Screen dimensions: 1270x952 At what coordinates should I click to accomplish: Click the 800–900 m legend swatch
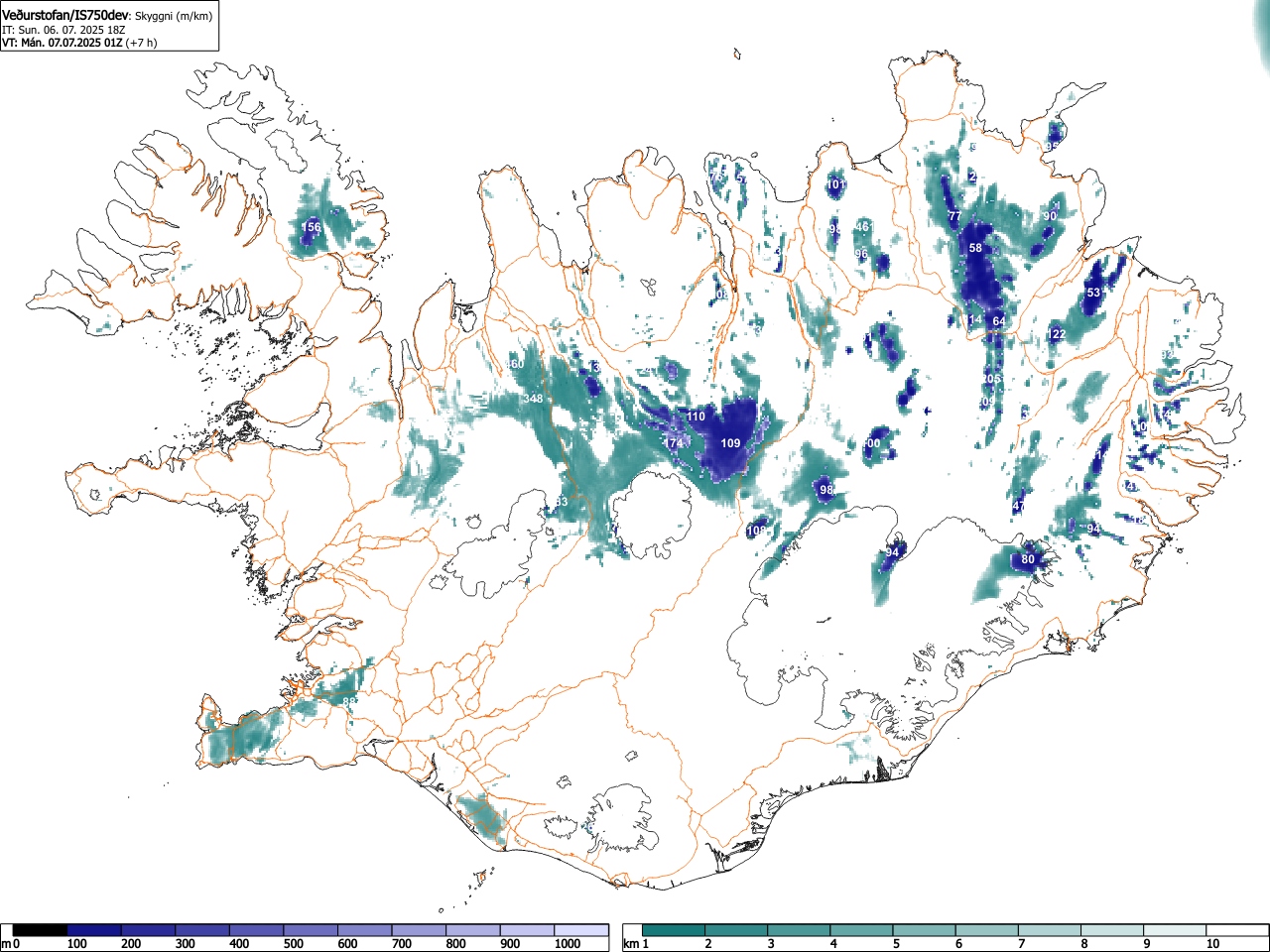click(x=473, y=930)
